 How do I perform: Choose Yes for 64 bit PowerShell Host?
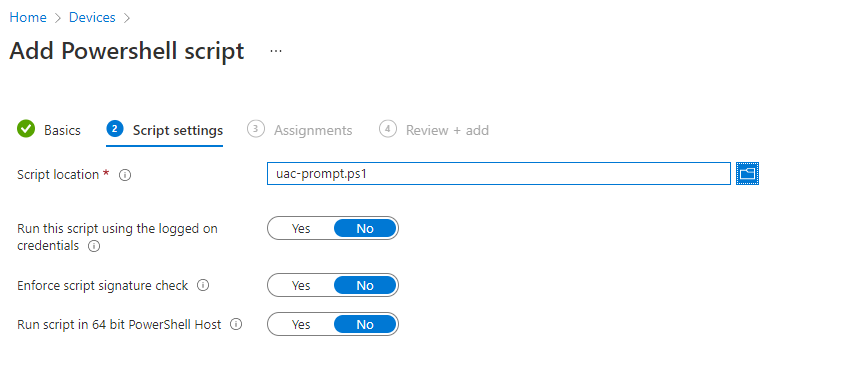[x=301, y=324]
